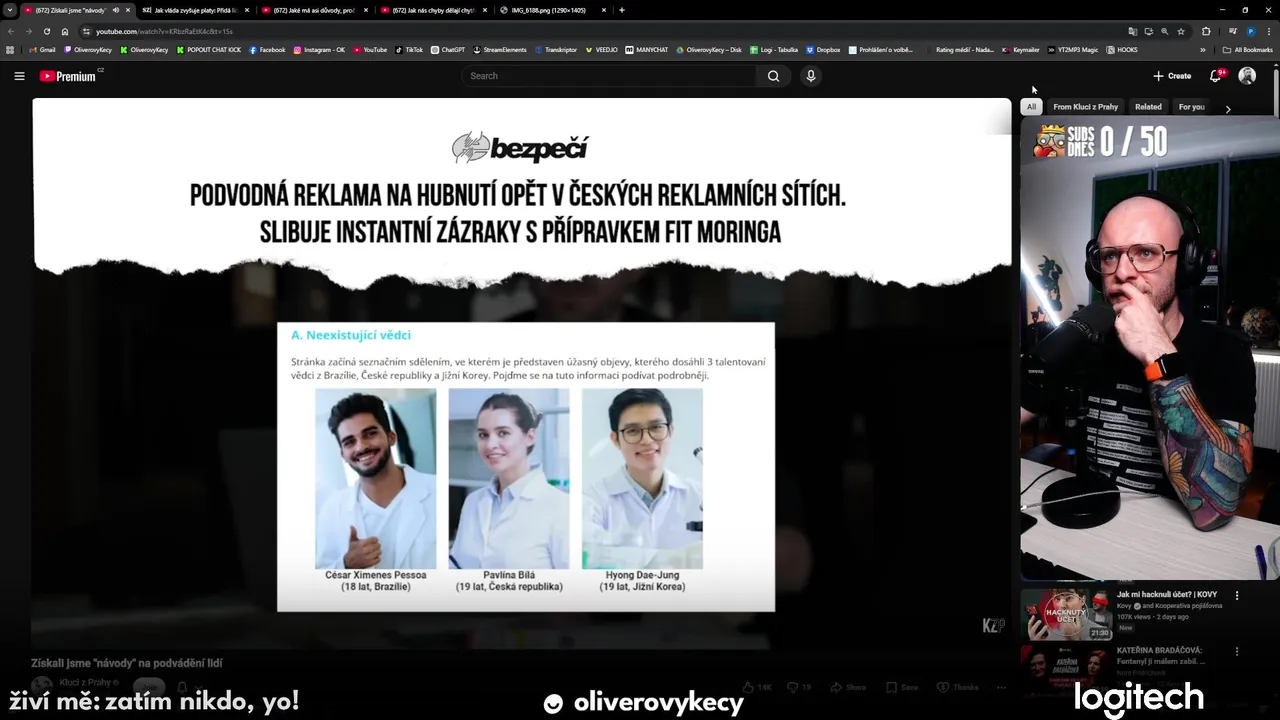Viewport: 1280px width, 720px height.
Task: Open the Chrome profile avatar
Action: 1250,31
